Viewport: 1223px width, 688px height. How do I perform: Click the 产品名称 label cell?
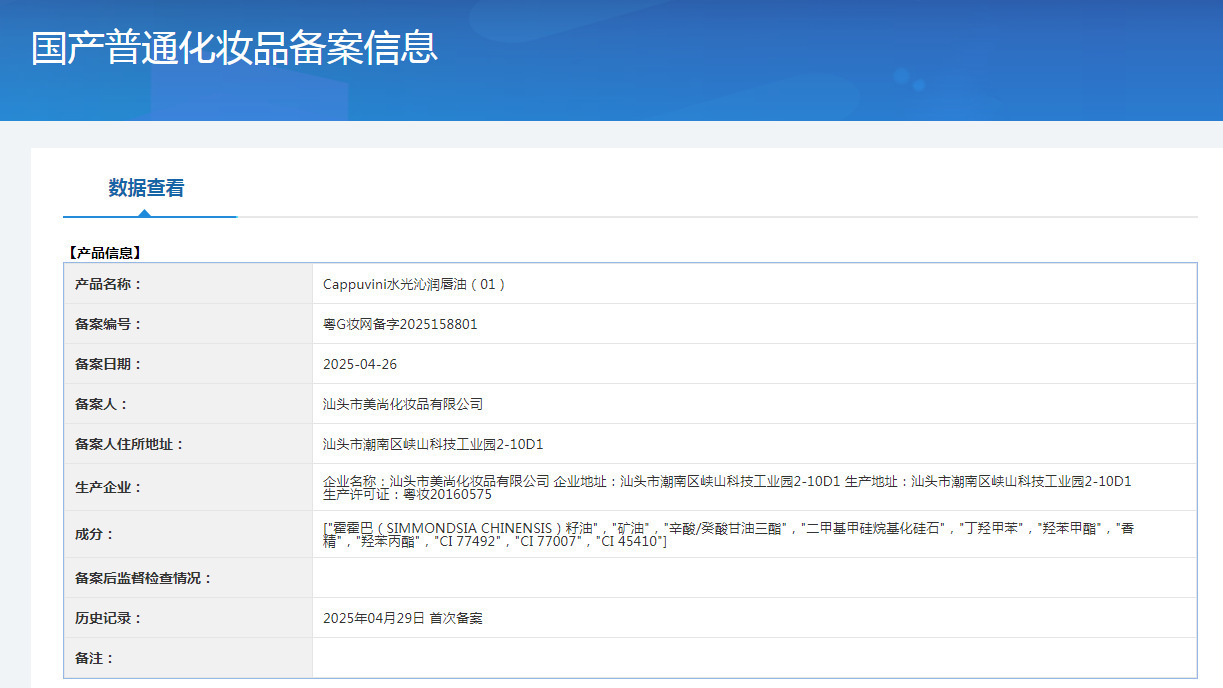click(188, 284)
